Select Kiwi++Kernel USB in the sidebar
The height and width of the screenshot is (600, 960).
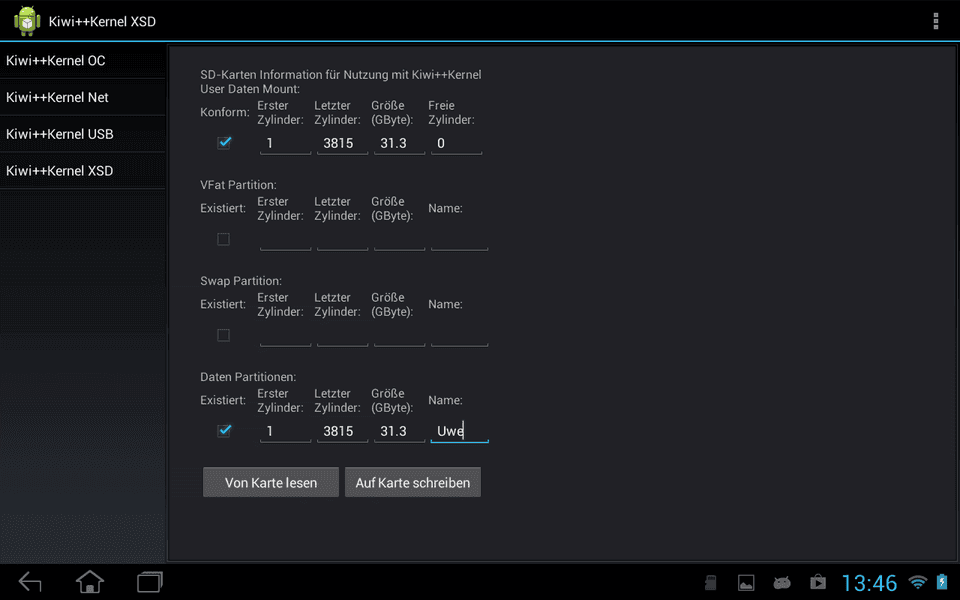pyautogui.click(x=83, y=134)
